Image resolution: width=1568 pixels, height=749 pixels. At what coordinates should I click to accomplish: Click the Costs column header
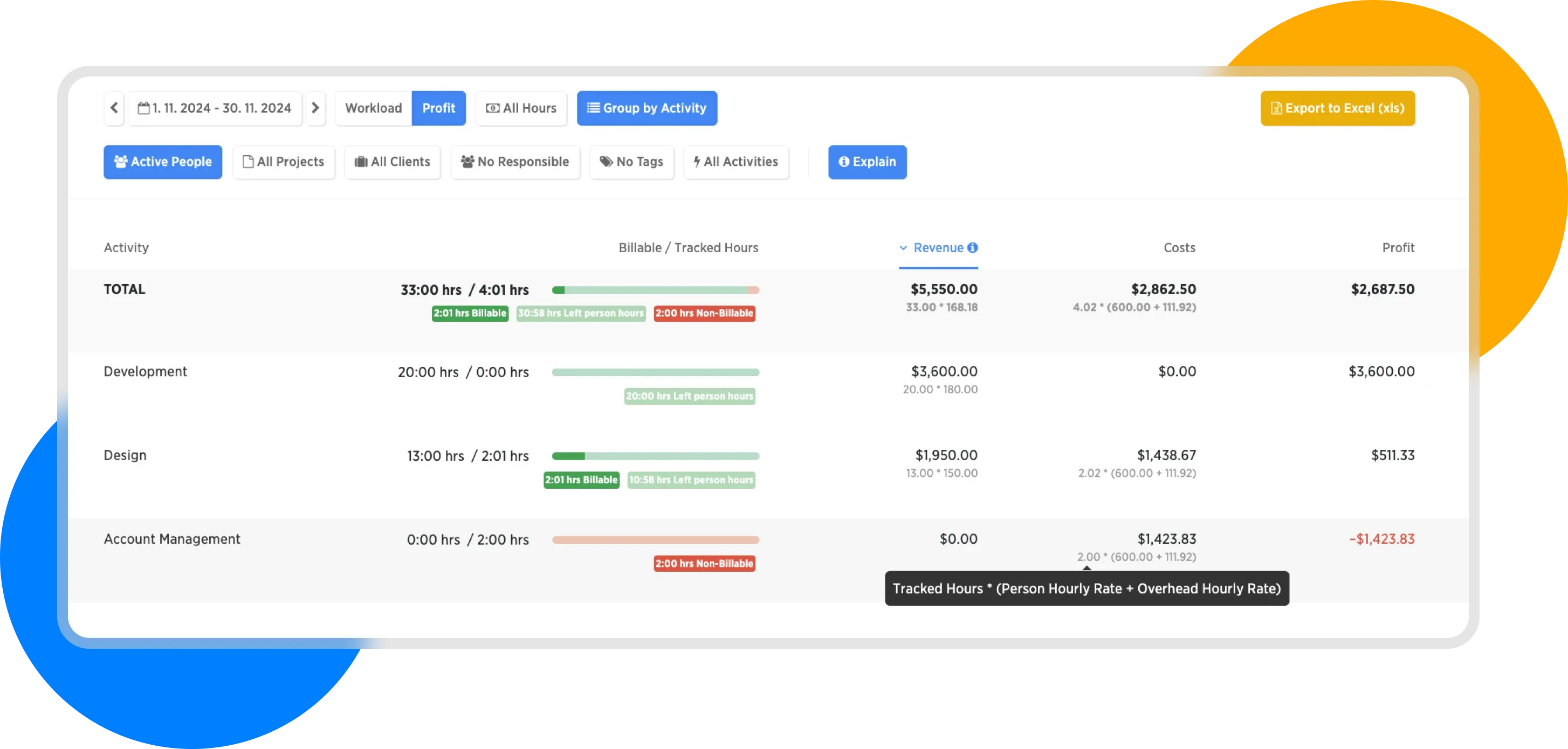1179,248
